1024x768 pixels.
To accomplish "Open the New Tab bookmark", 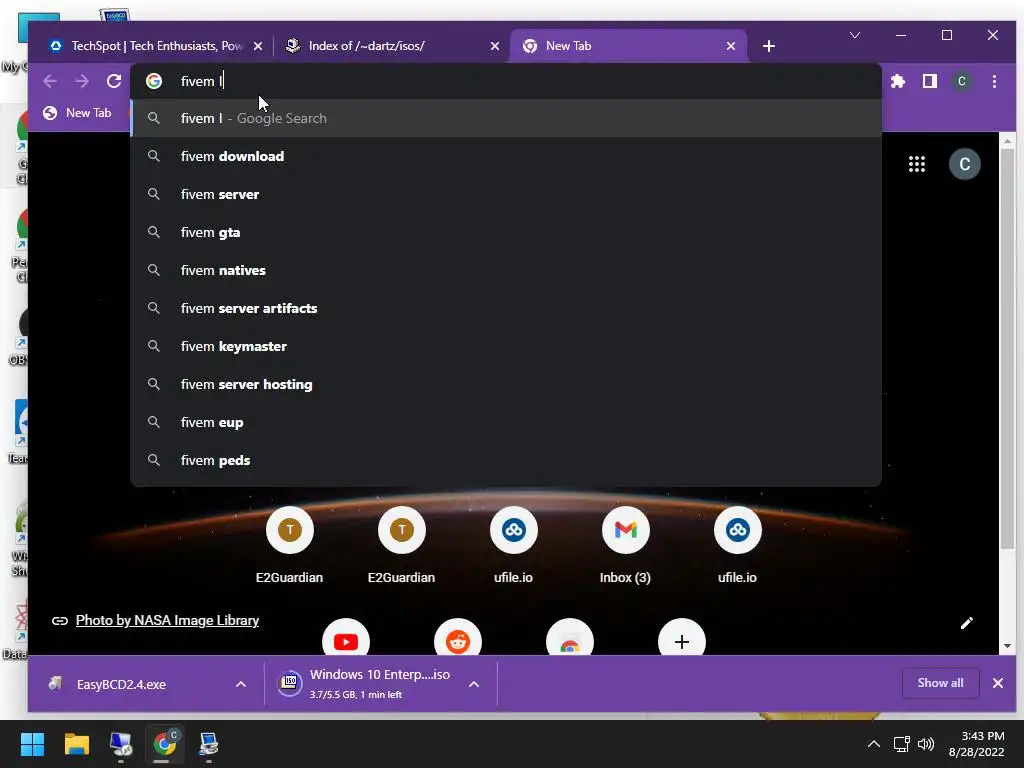I will pyautogui.click(x=77, y=113).
